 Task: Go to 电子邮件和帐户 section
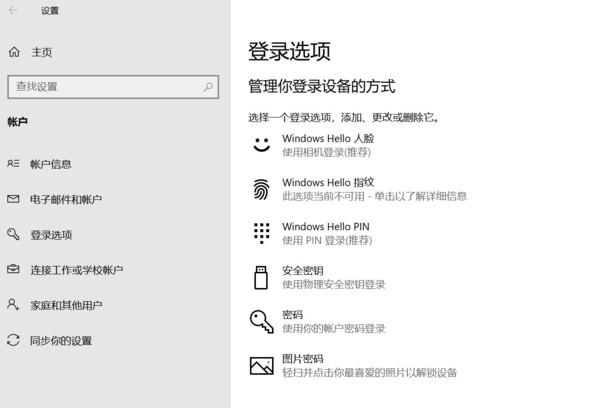coord(66,199)
